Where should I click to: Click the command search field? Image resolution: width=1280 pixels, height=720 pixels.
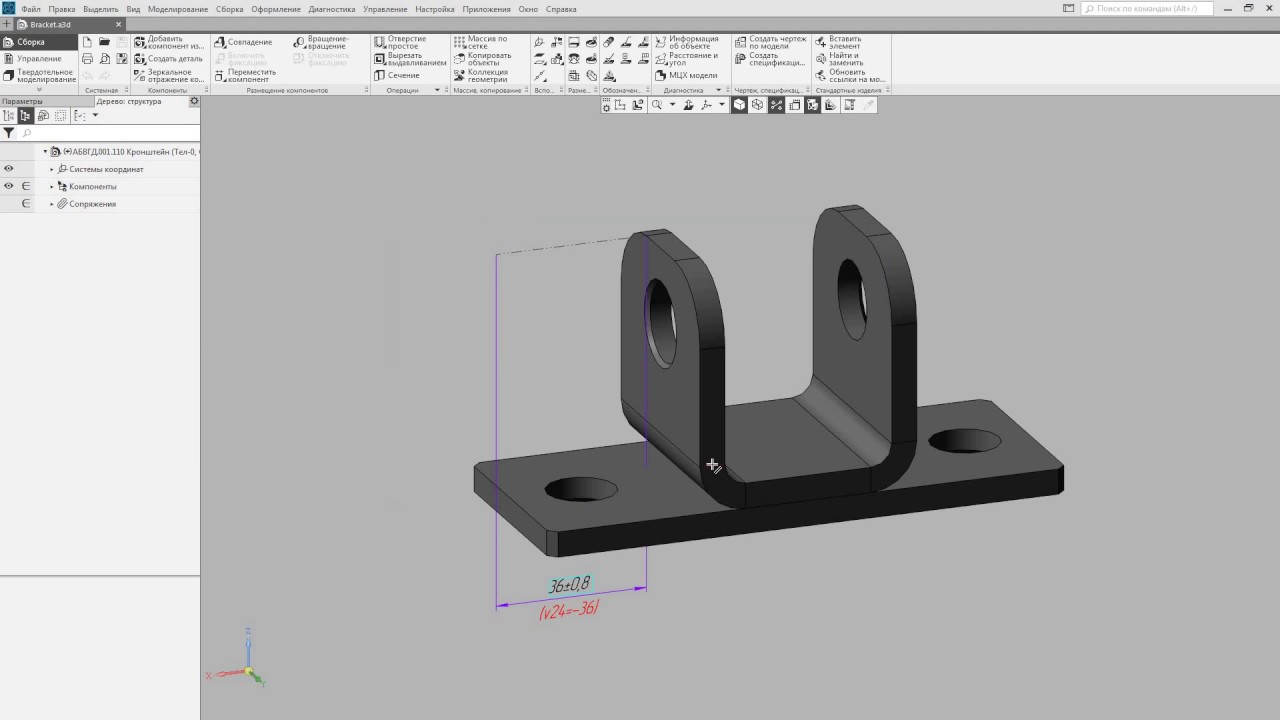click(x=1148, y=9)
